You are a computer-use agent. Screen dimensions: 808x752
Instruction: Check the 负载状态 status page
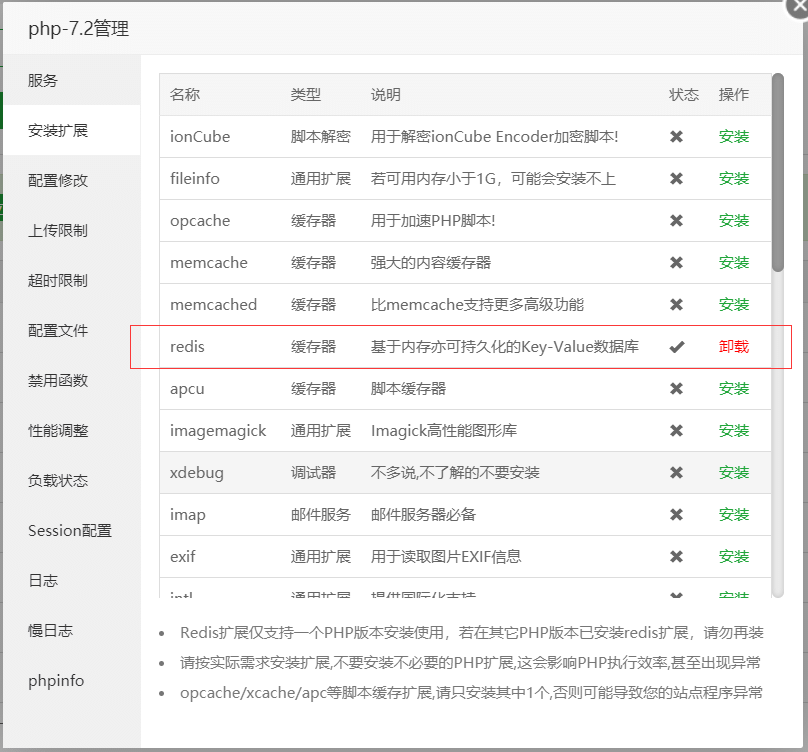(x=55, y=480)
